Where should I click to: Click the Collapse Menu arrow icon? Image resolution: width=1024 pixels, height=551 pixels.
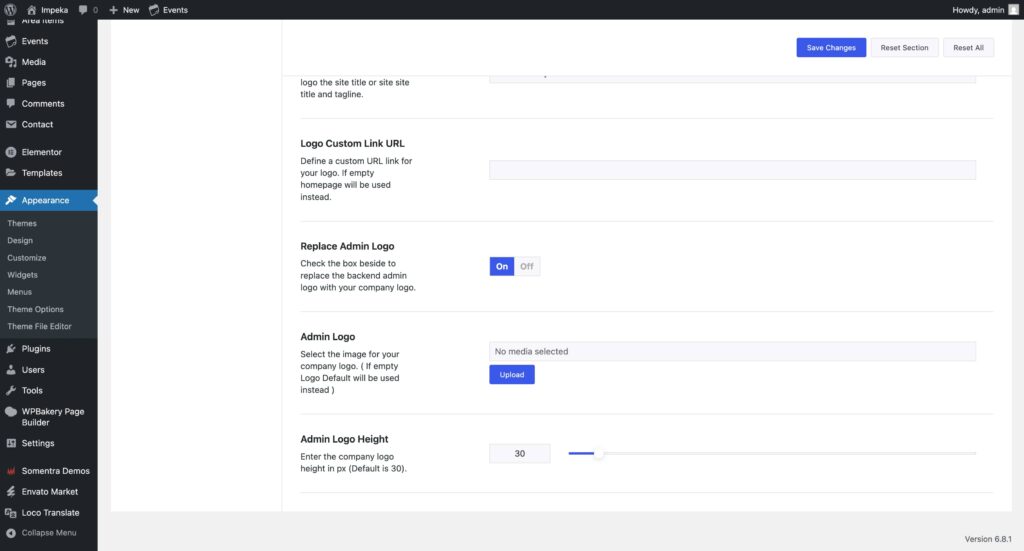[11, 533]
